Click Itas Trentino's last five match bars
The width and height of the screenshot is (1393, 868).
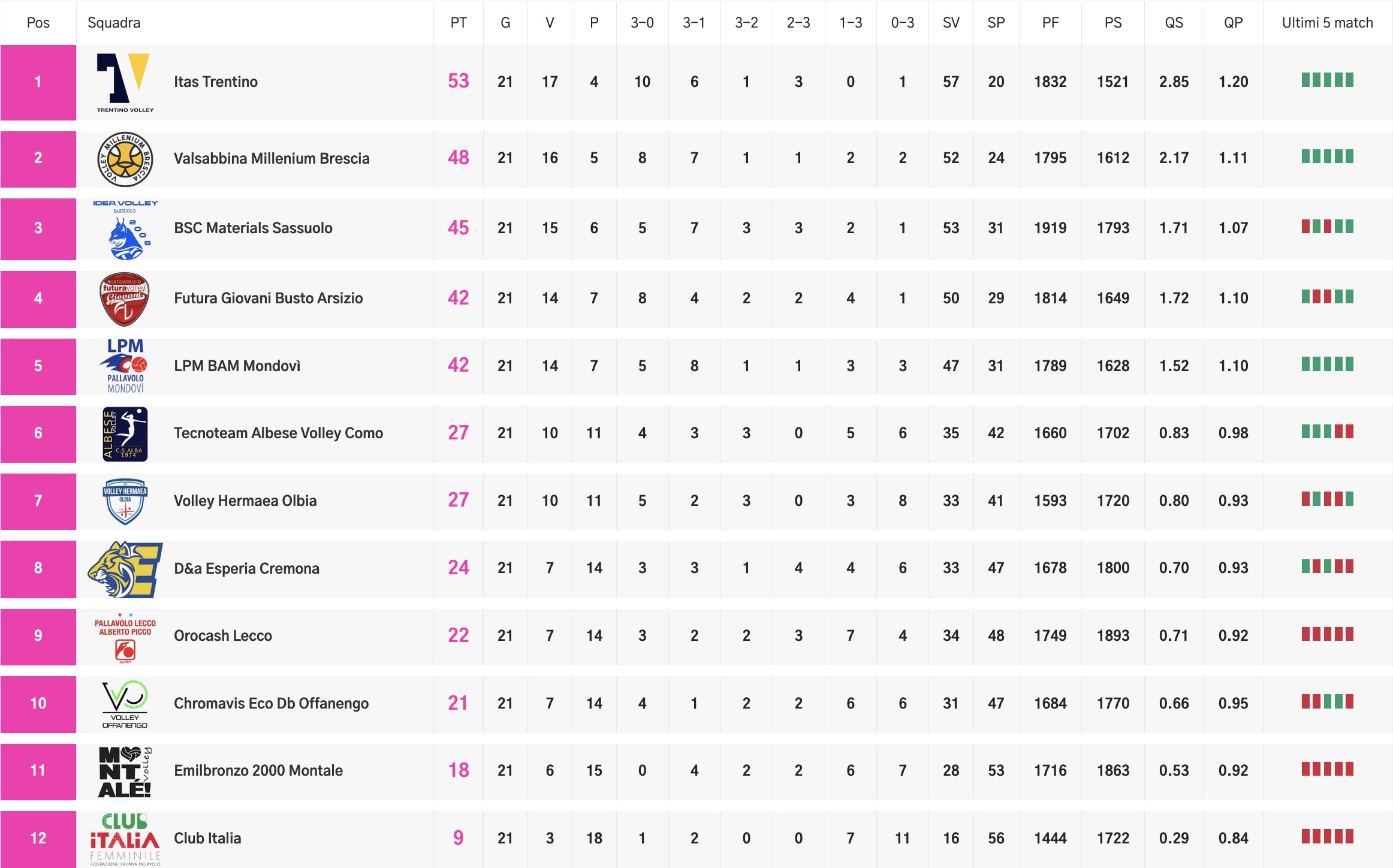[1327, 80]
